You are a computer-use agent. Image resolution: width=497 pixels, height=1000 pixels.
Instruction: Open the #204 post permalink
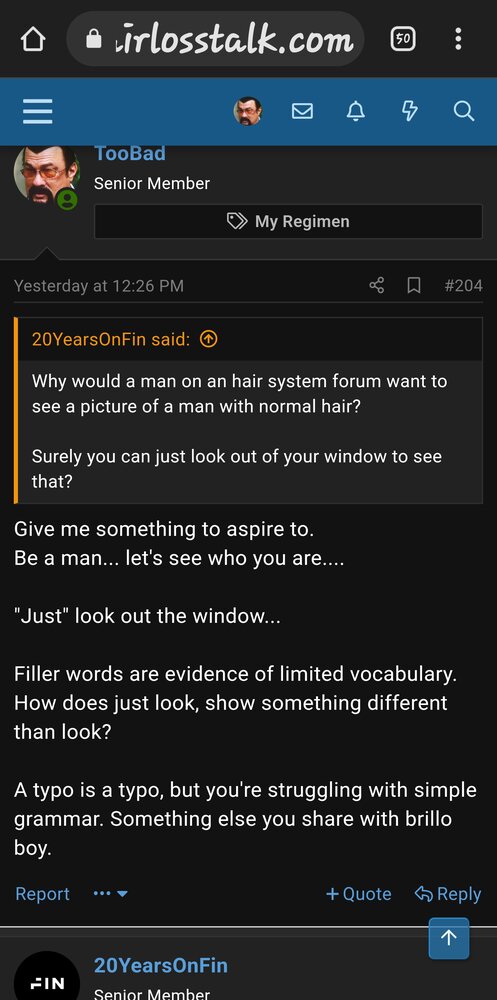[x=463, y=285]
